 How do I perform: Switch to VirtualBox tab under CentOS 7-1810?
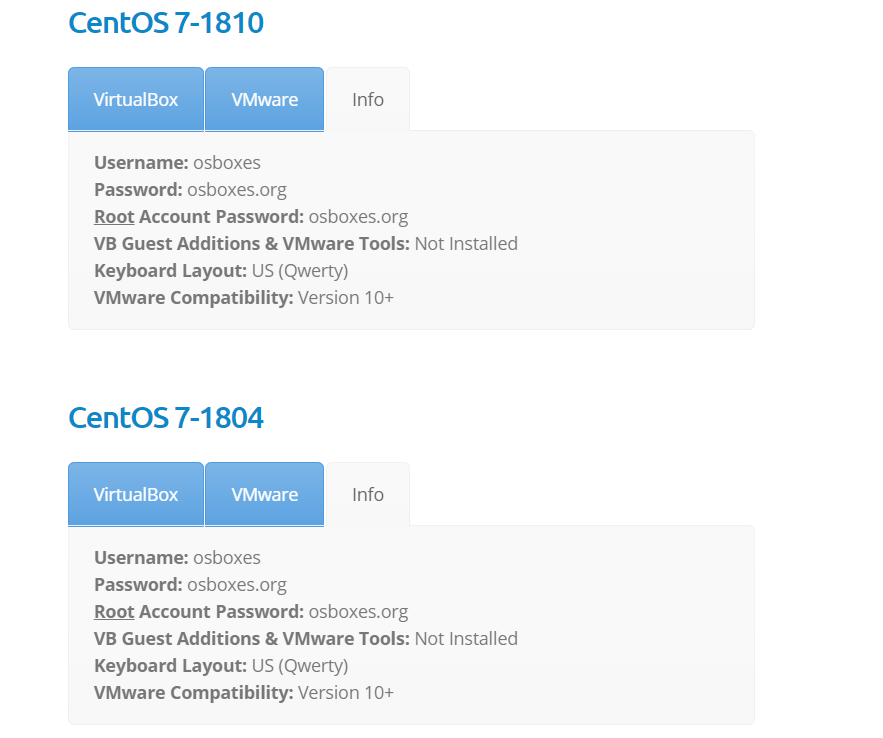[x=136, y=99]
